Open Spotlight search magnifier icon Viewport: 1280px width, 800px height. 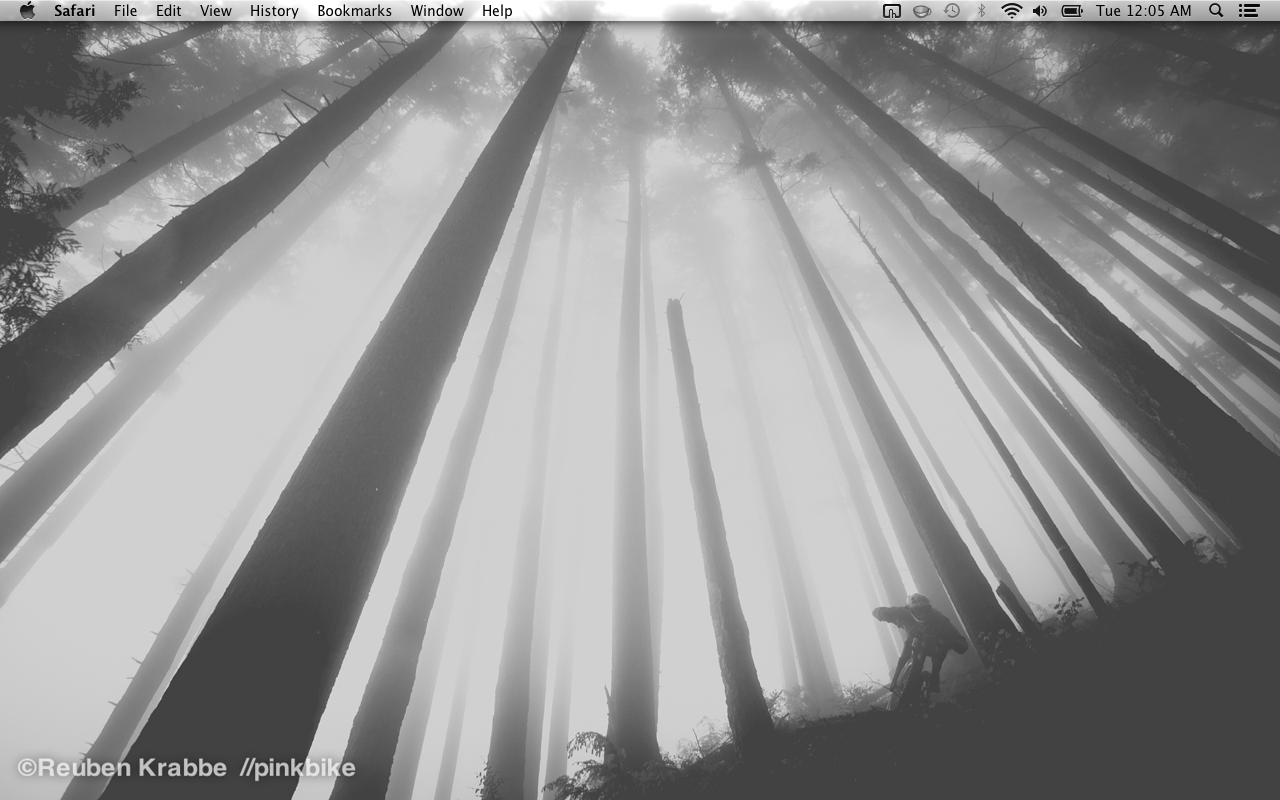tap(1216, 11)
